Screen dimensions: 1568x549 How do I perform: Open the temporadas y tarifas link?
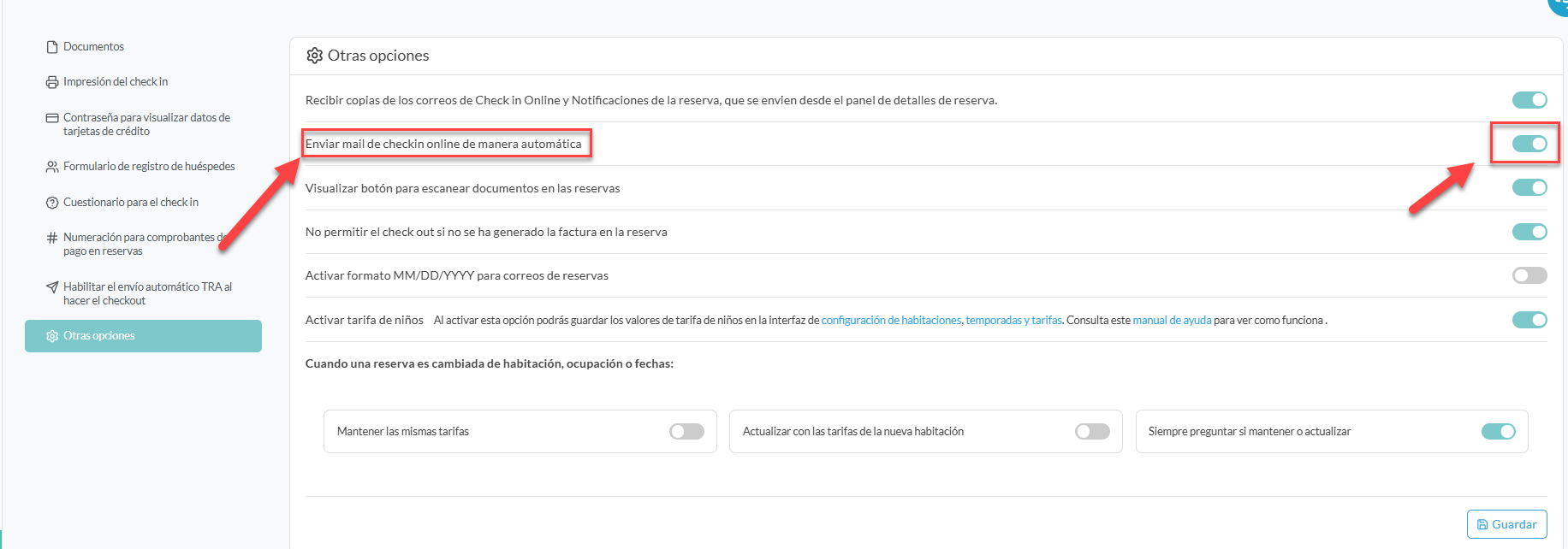[1013, 321]
